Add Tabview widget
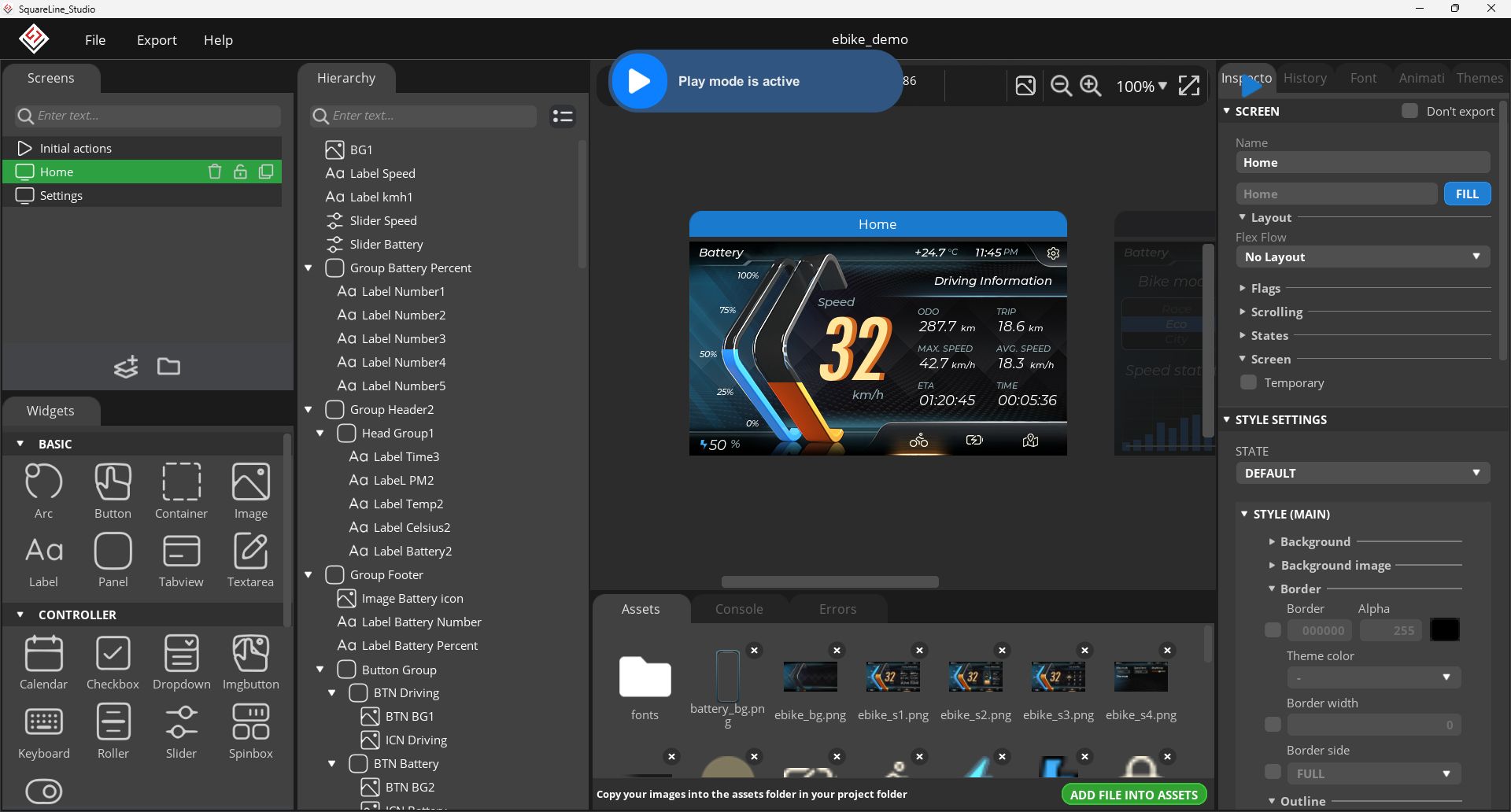1511x812 pixels. tap(181, 560)
